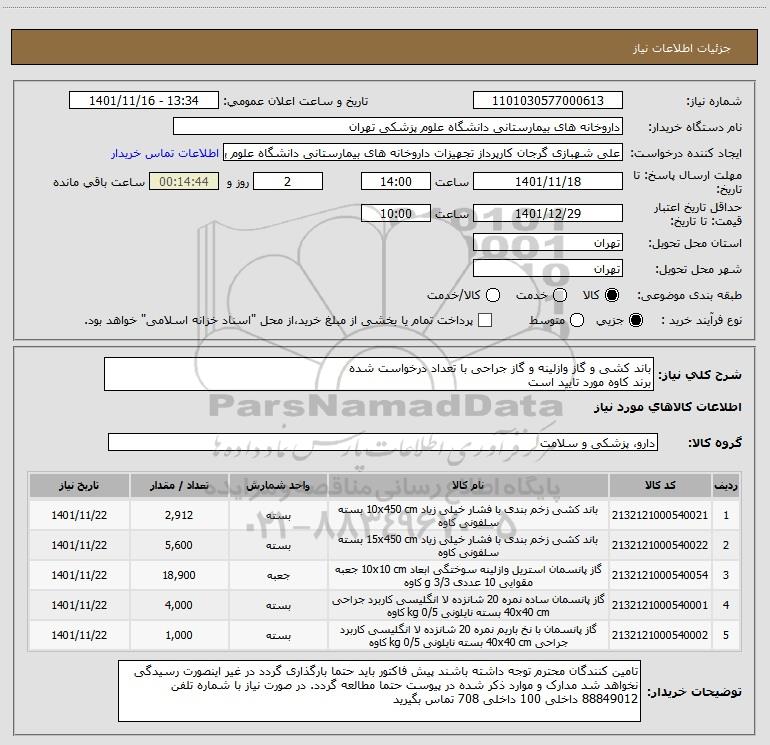
Task: Click the validity time field 10:00
Action: (x=396, y=213)
